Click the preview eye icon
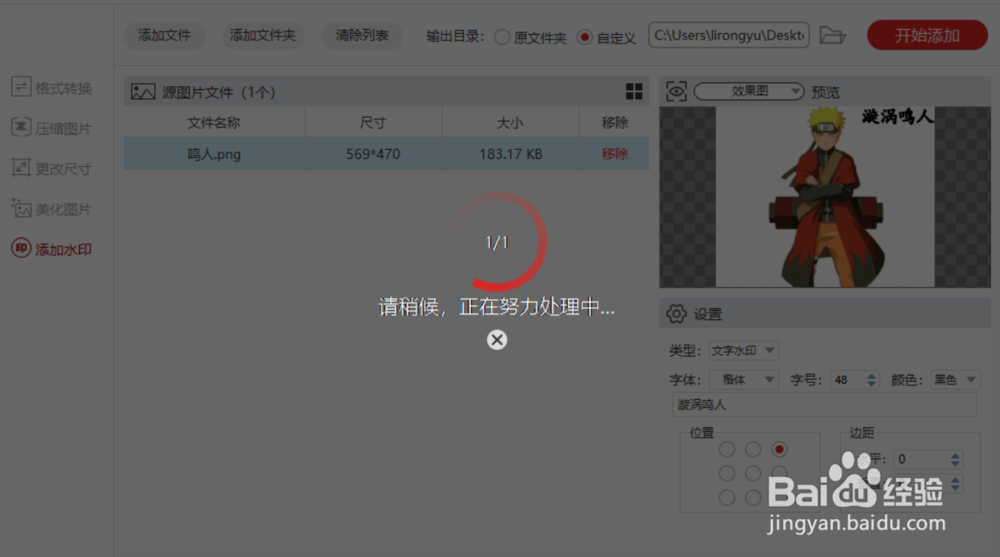The height and width of the screenshot is (557, 1000). [x=676, y=91]
